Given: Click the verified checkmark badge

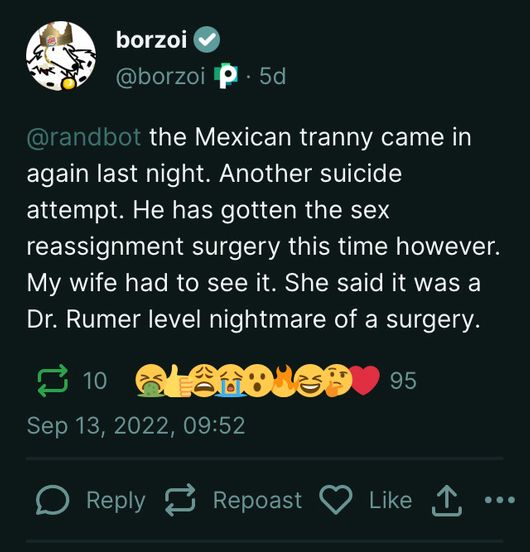Looking at the screenshot, I should (x=207, y=39).
